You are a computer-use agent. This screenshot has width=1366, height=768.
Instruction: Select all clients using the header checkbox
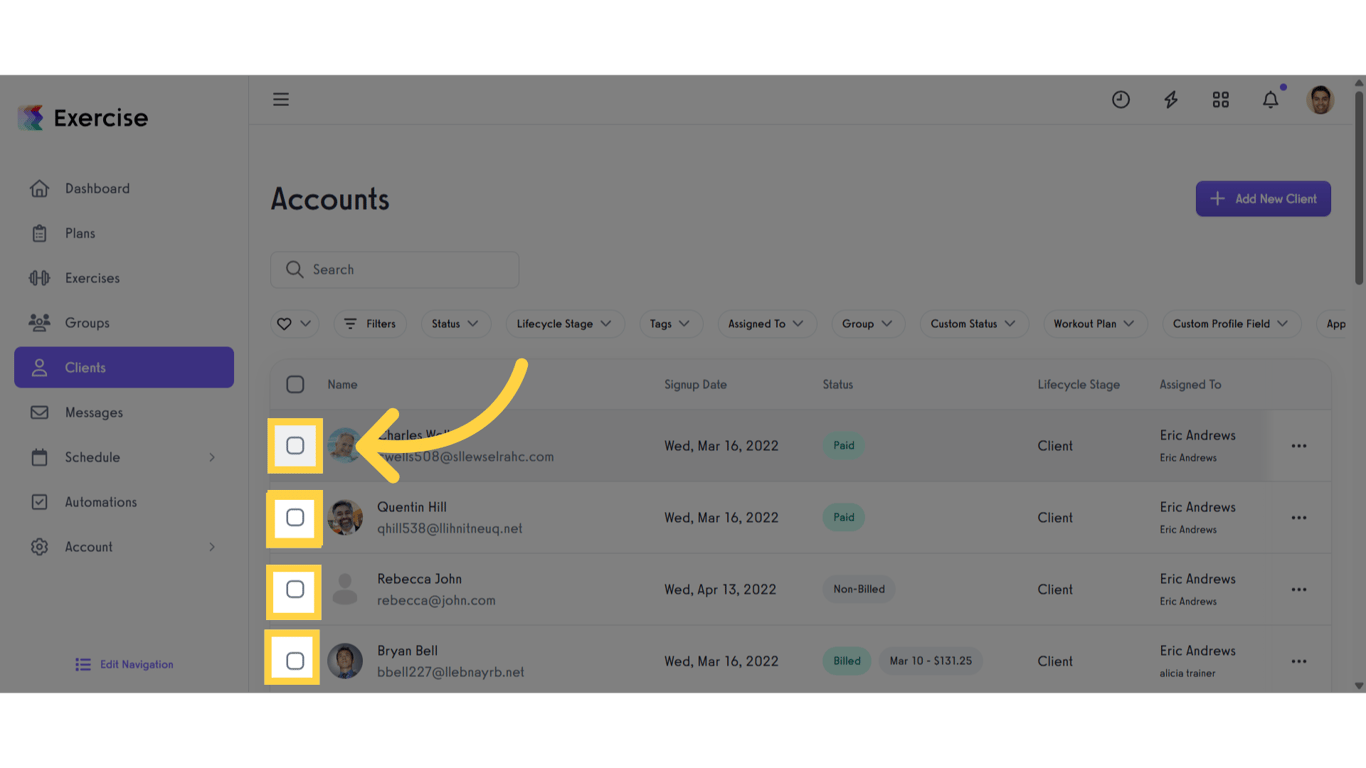pos(294,384)
